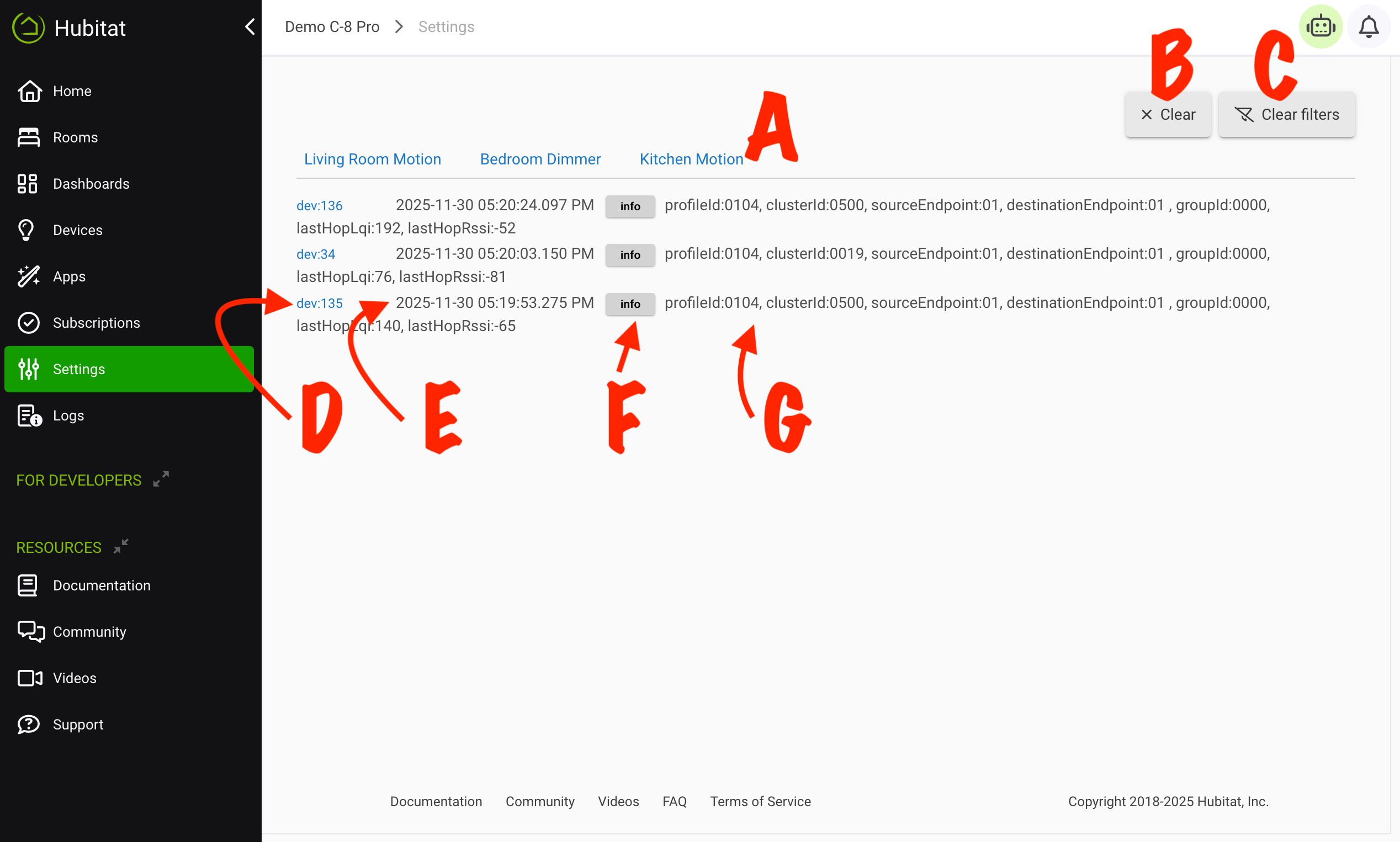Open Support in the sidebar
1400x842 pixels.
tap(129, 724)
